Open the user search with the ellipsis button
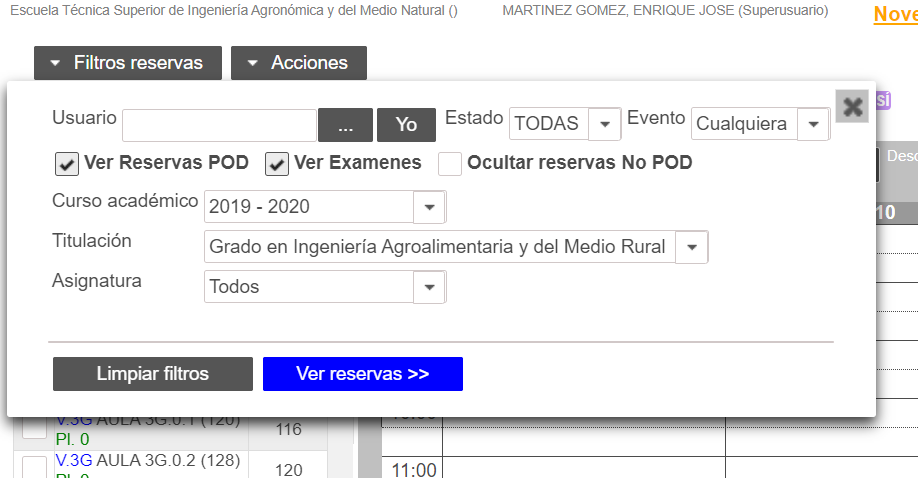This screenshot has width=918, height=478. (x=345, y=125)
